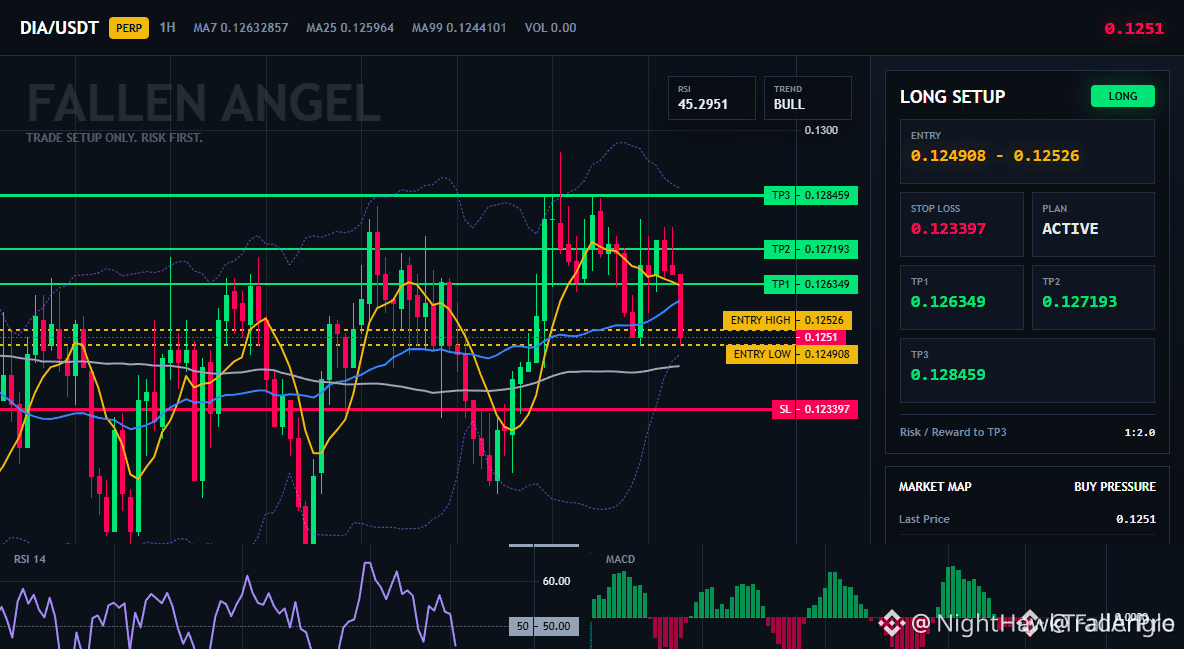Click the MA25 0.125964 indicator value
The image size is (1184, 649).
350,28
